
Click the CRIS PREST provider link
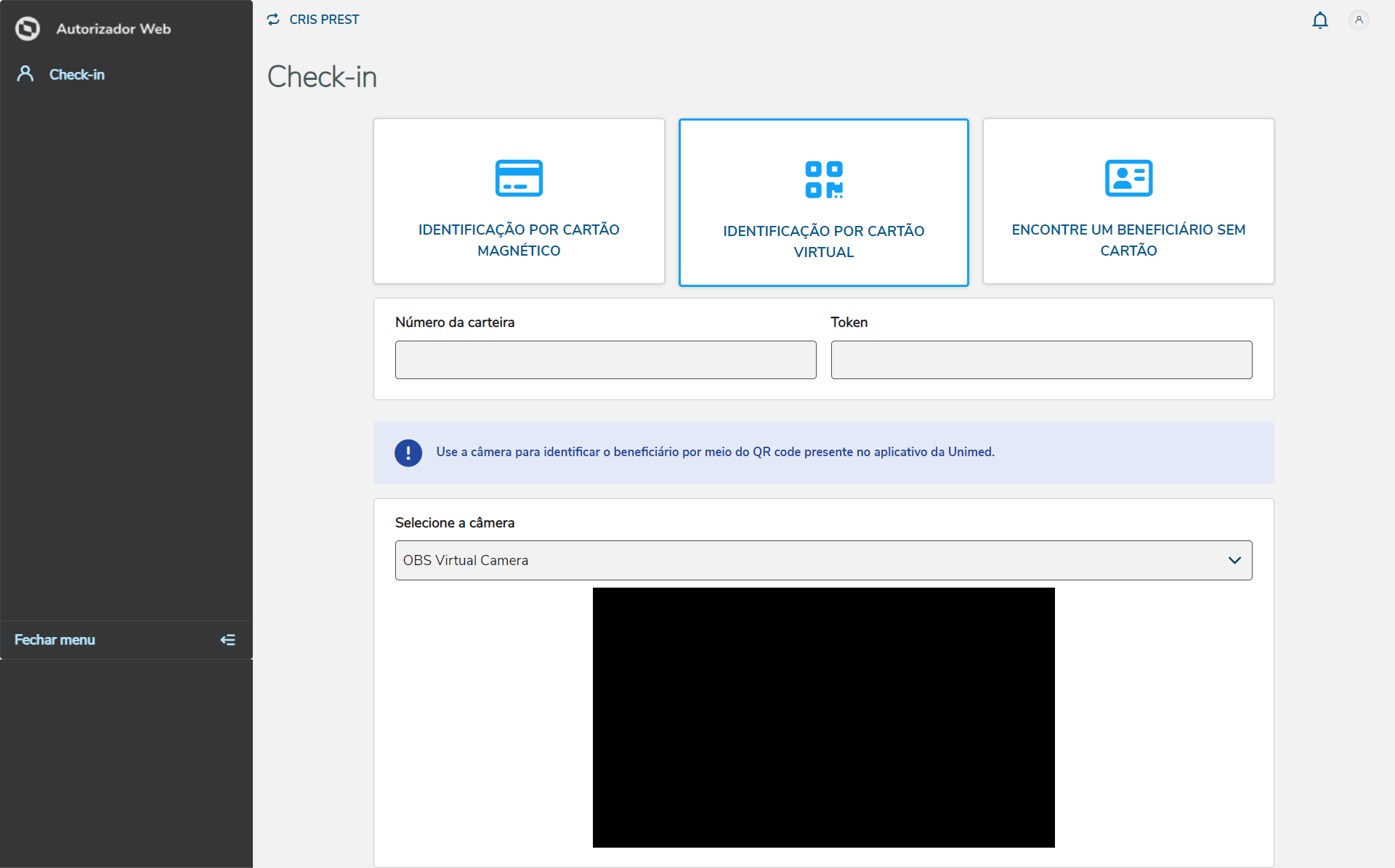(x=324, y=20)
